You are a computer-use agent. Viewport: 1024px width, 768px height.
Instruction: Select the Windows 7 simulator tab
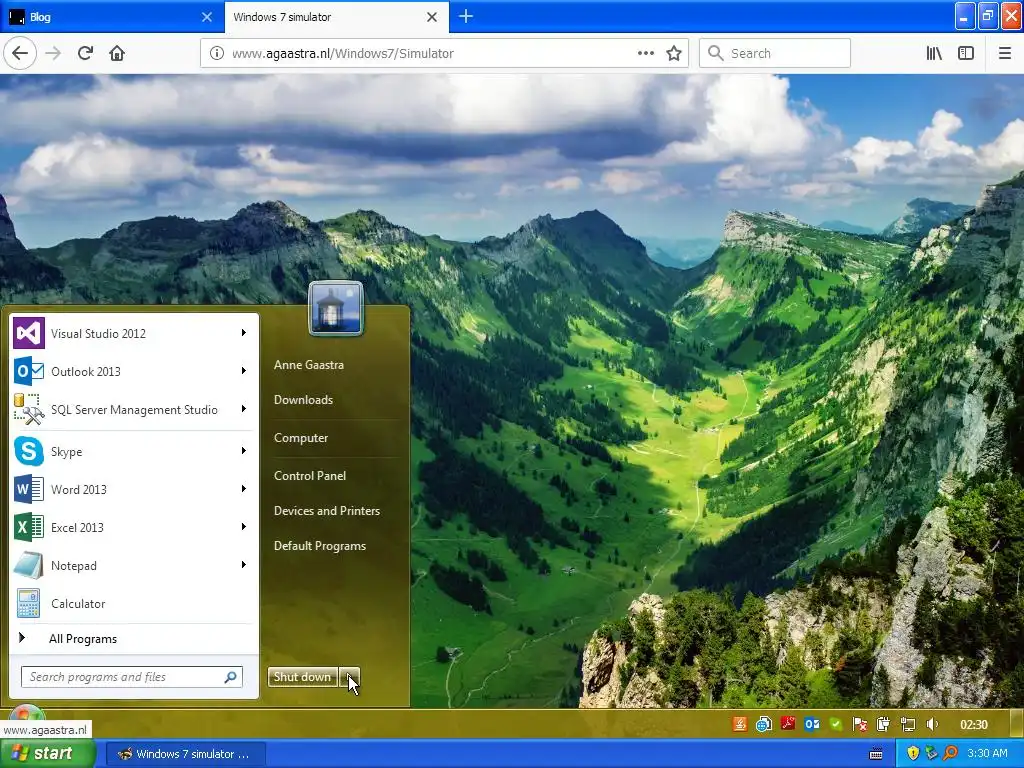[325, 17]
